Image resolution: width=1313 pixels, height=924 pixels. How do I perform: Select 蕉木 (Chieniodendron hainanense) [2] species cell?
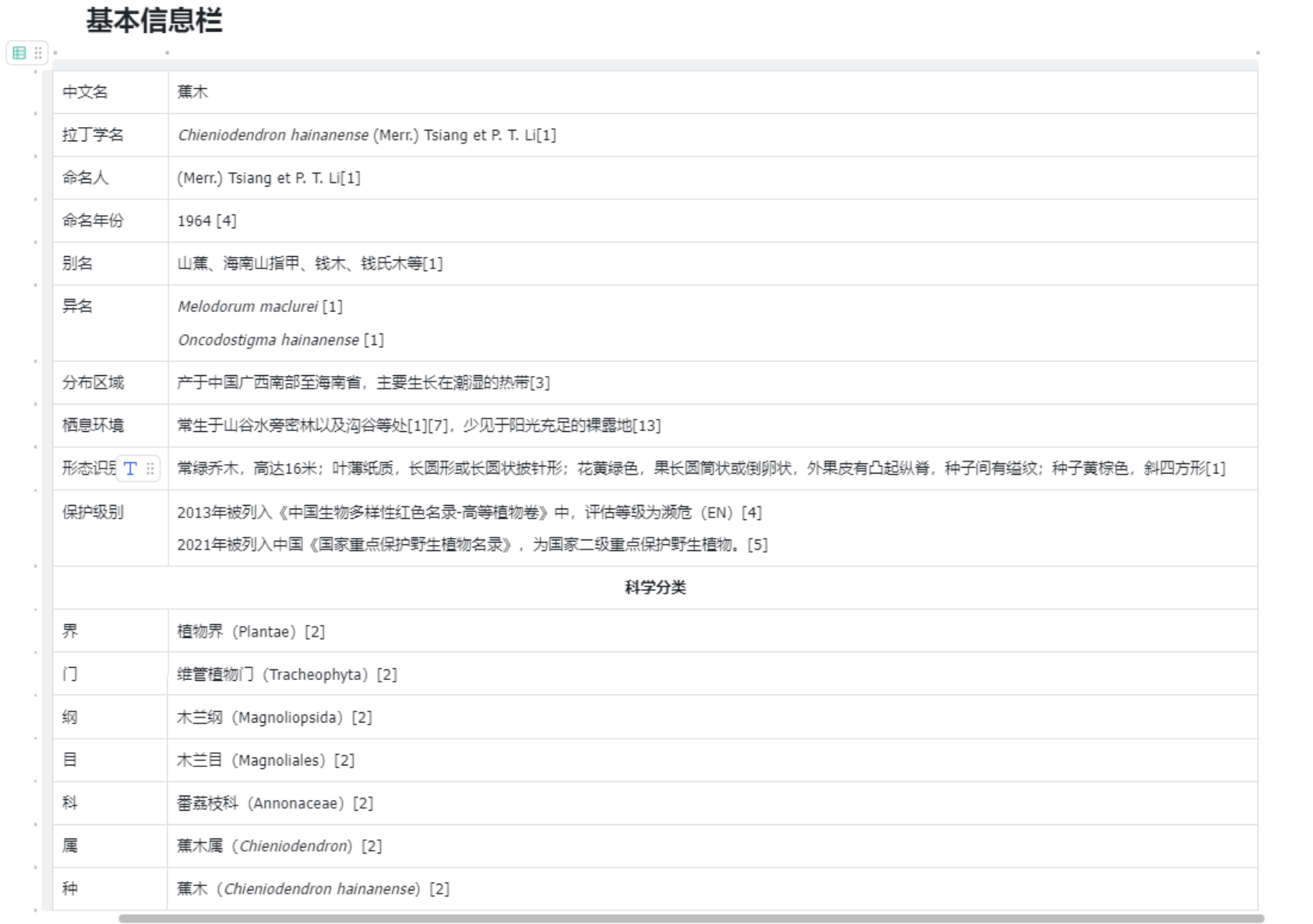click(712, 889)
